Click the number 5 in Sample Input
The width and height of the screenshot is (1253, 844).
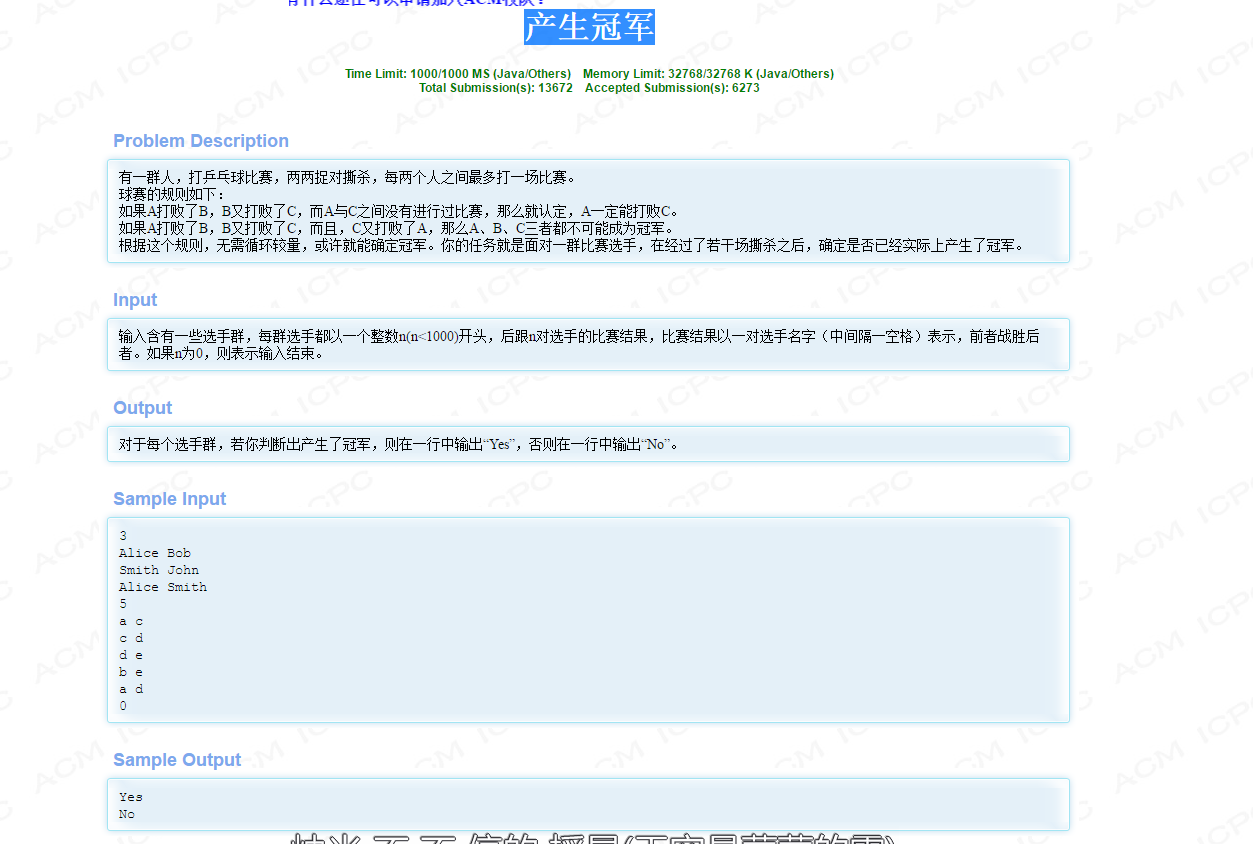(123, 604)
